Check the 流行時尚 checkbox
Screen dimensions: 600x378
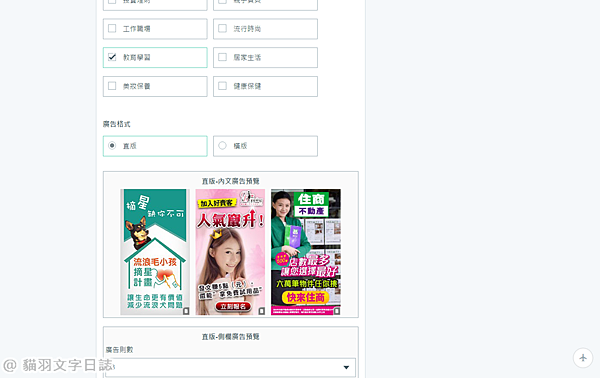tap(222, 28)
